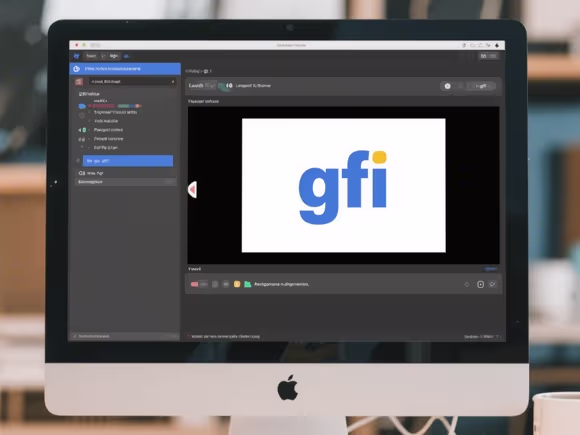This screenshot has width=580, height=435.
Task: Click the green speaker icon in the sidebar list
Action: pos(82,130)
